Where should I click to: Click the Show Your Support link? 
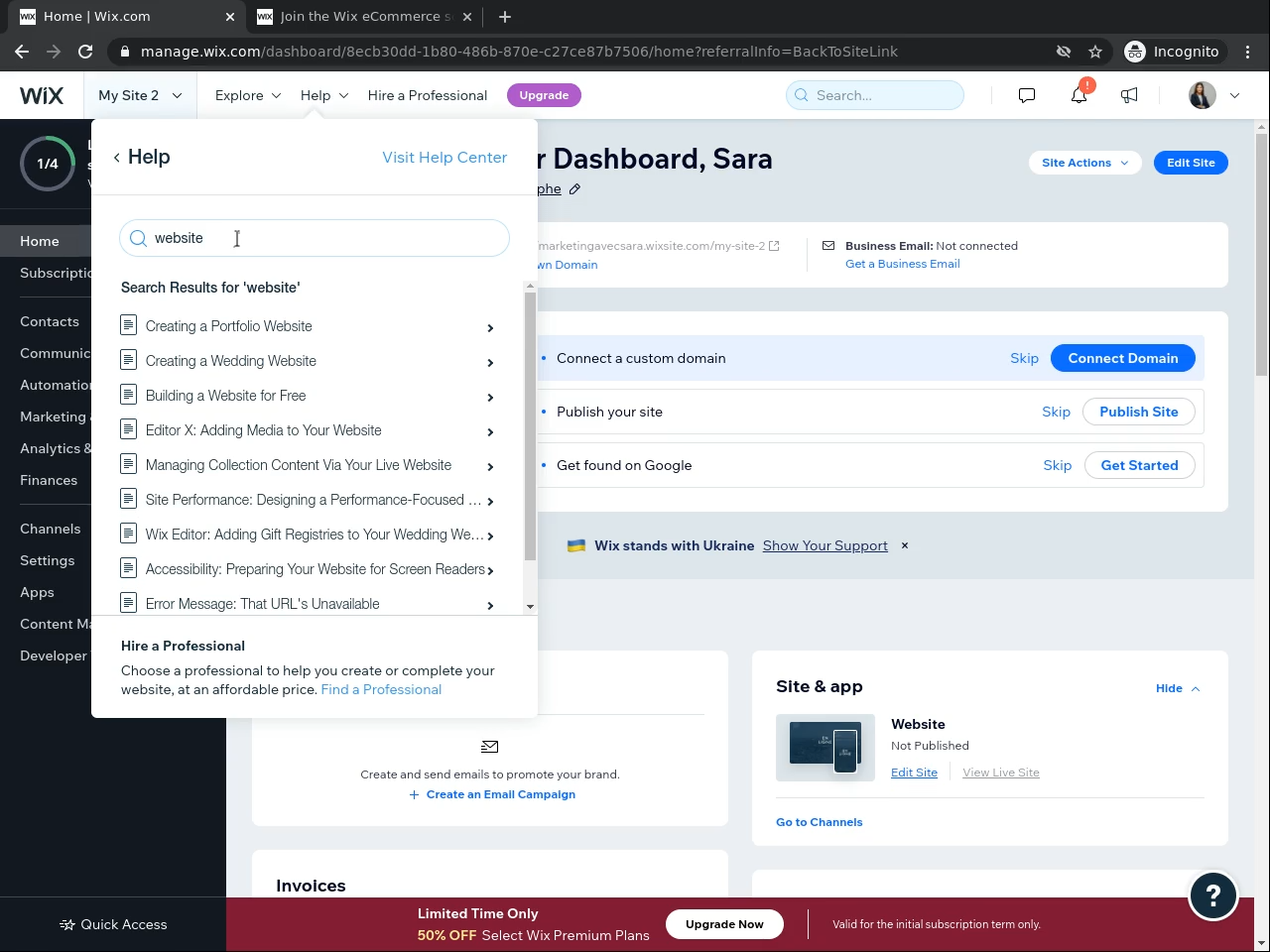(x=825, y=545)
